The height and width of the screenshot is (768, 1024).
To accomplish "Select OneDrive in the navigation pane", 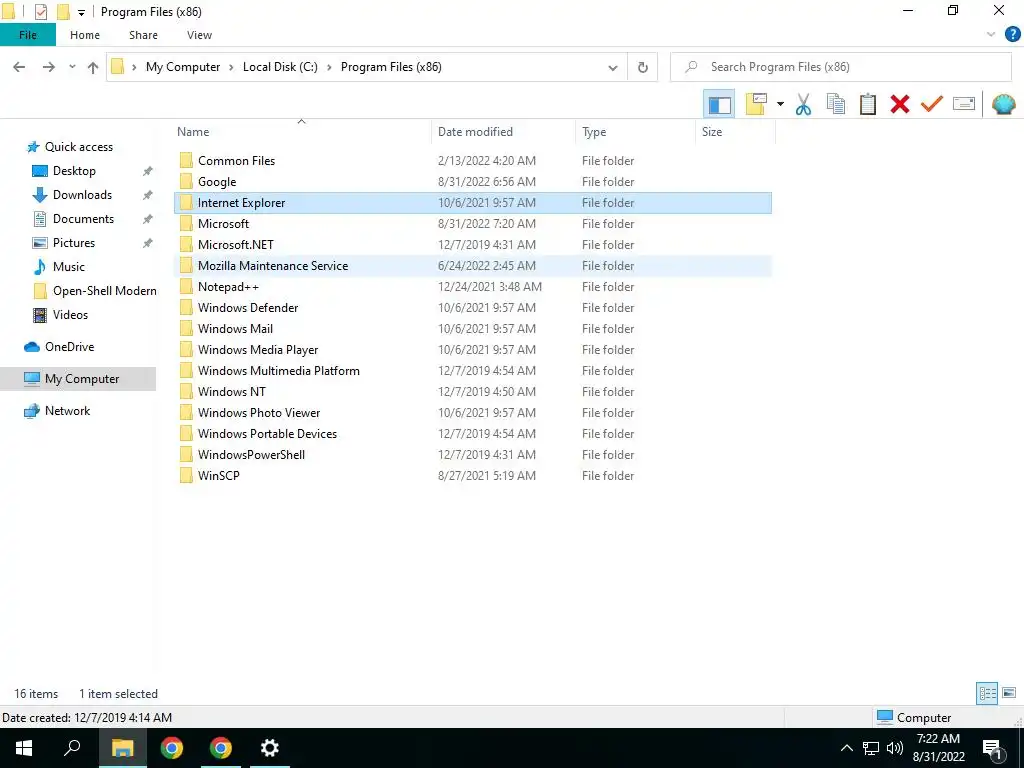I will (69, 347).
